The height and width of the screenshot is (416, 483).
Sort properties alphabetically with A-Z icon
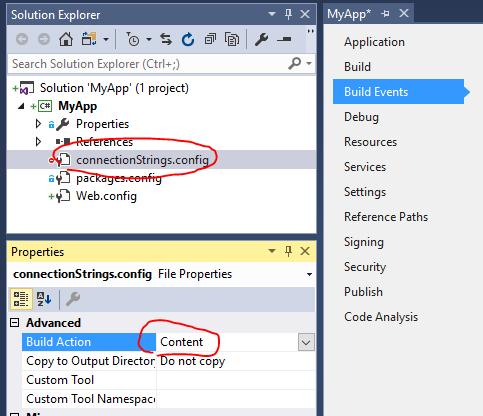pyautogui.click(x=44, y=299)
